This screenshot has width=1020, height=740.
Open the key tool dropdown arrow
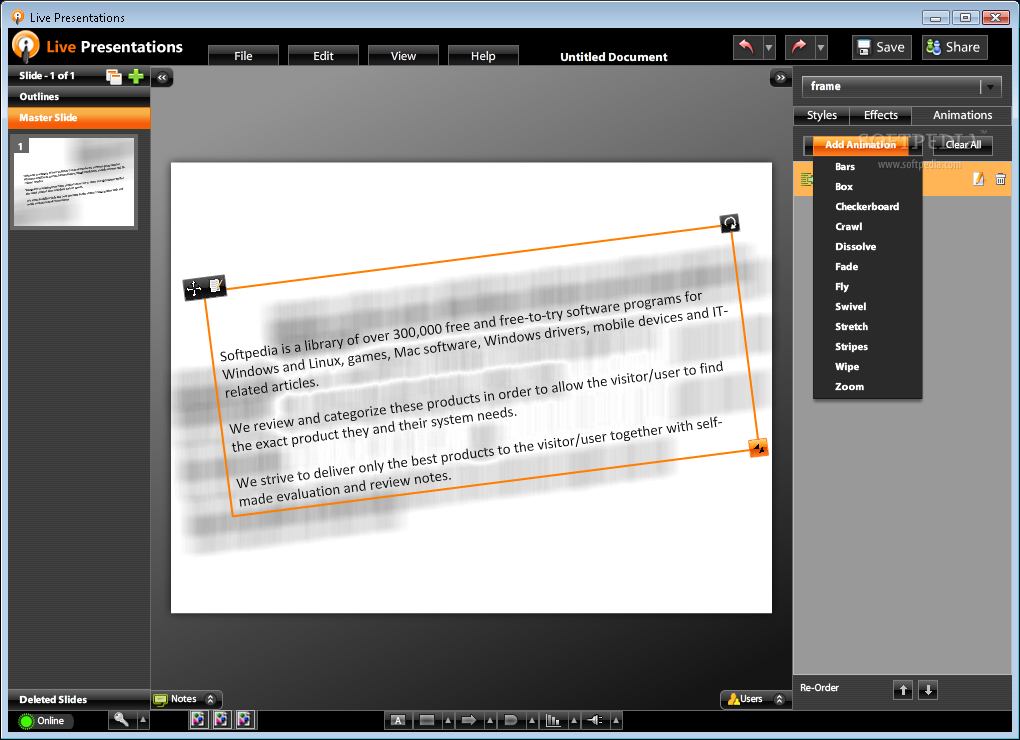[143, 720]
